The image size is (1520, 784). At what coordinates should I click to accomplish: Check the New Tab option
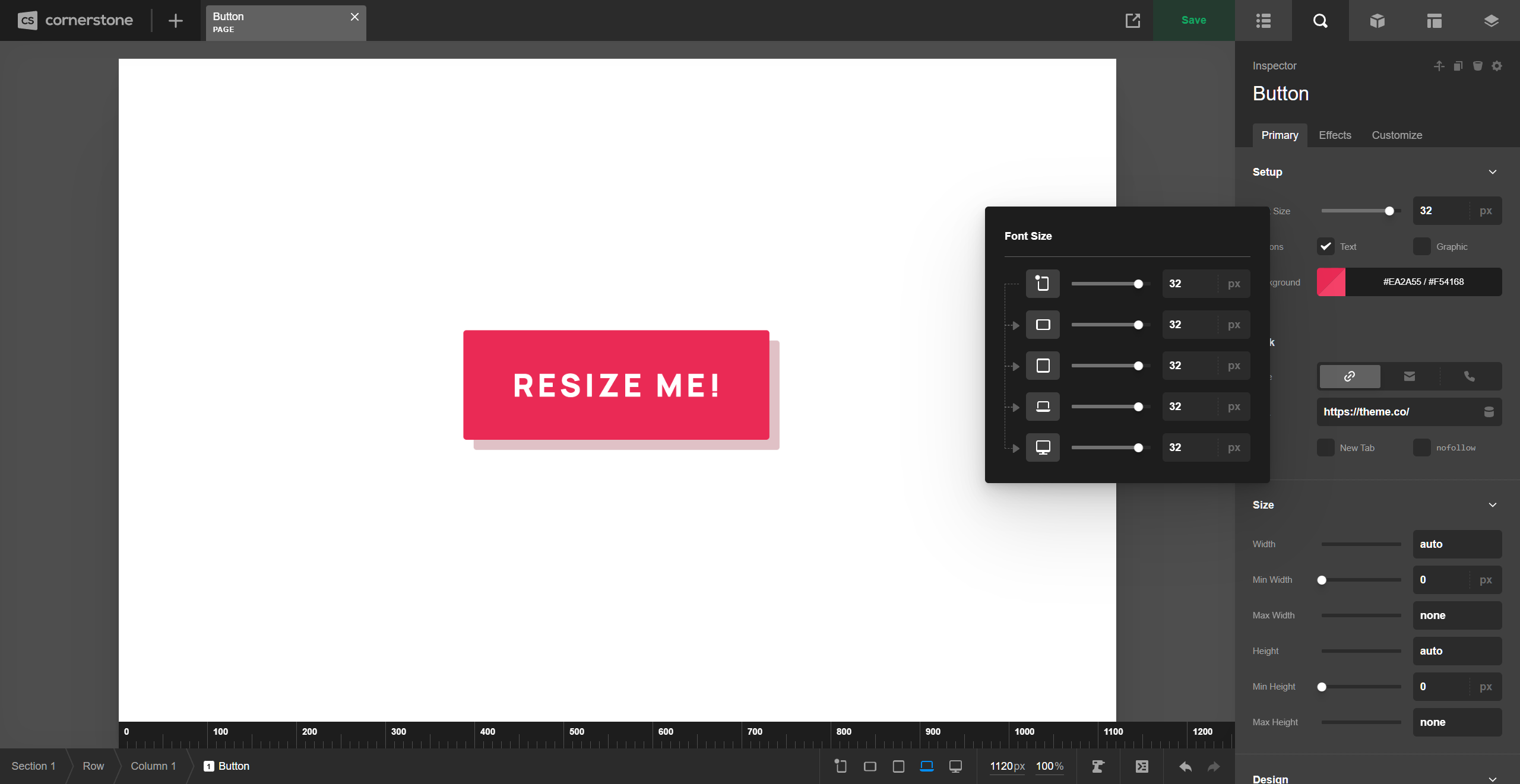1325,447
